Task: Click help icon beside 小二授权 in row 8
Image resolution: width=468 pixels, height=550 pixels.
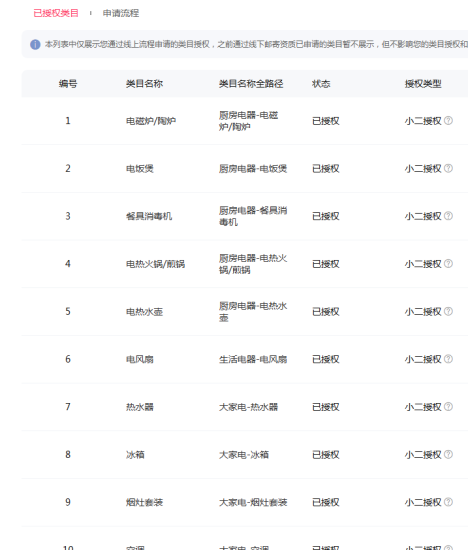Action: [x=448, y=455]
